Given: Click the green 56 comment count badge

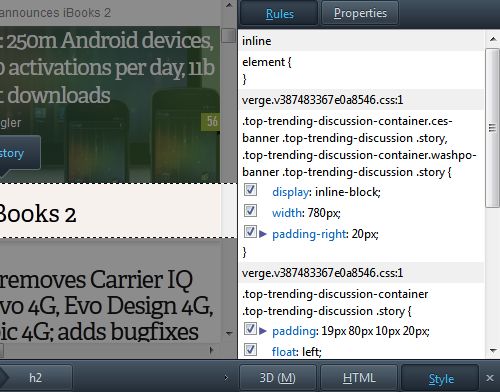Looking at the screenshot, I should (x=211, y=122).
